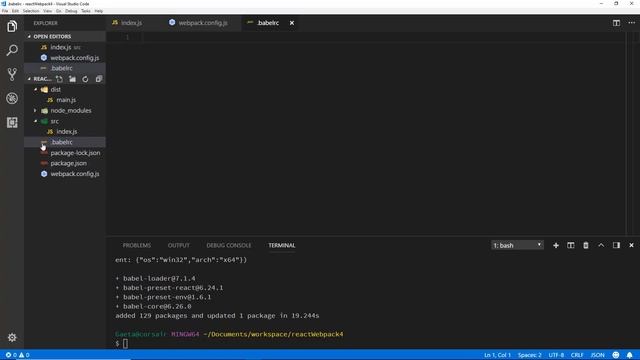Image resolution: width=640 pixels, height=360 pixels.
Task: Open index.js under src in file tree
Action: [67, 131]
